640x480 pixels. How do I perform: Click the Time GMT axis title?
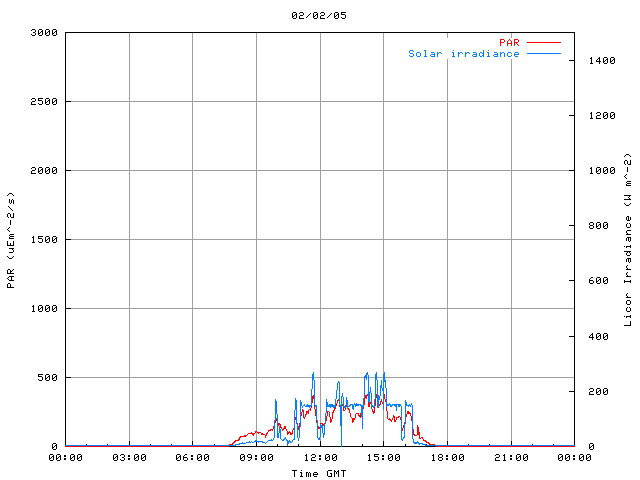click(319, 473)
